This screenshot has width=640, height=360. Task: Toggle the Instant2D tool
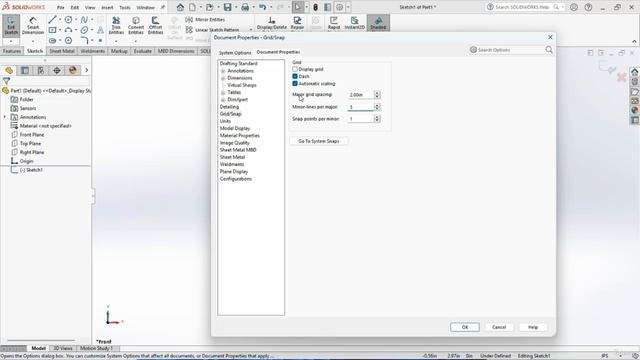pos(354,23)
